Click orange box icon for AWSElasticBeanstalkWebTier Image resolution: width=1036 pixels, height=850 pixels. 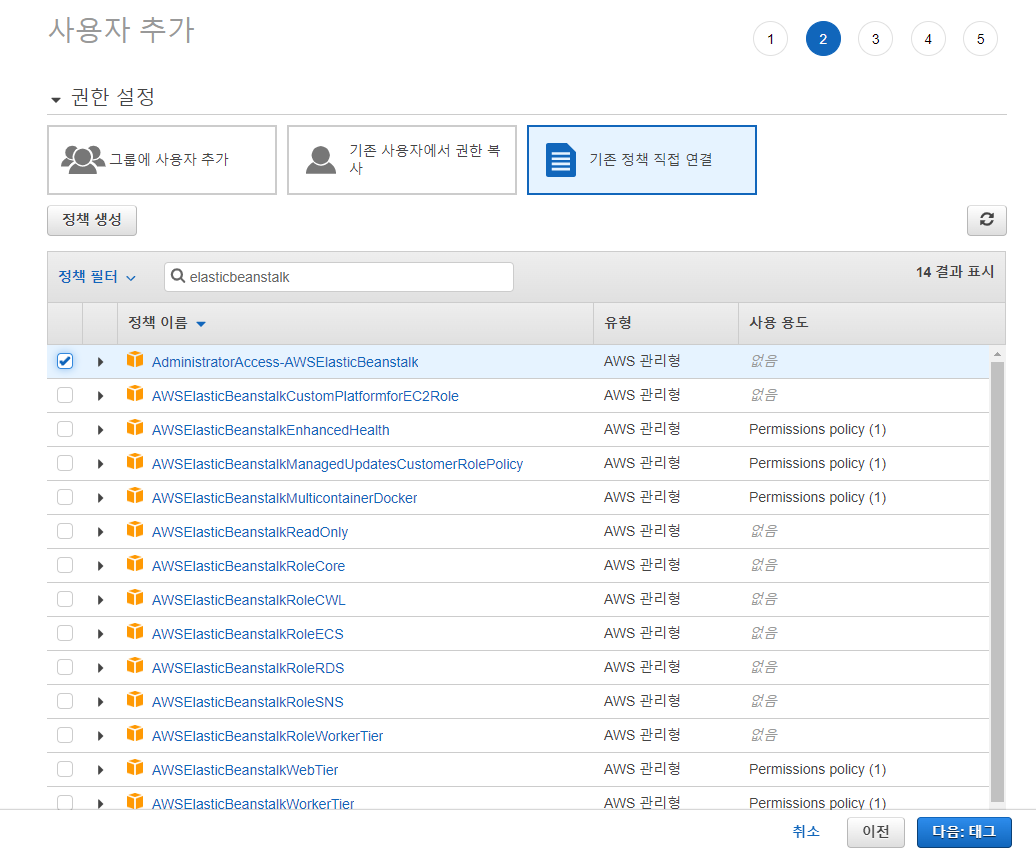click(x=135, y=767)
